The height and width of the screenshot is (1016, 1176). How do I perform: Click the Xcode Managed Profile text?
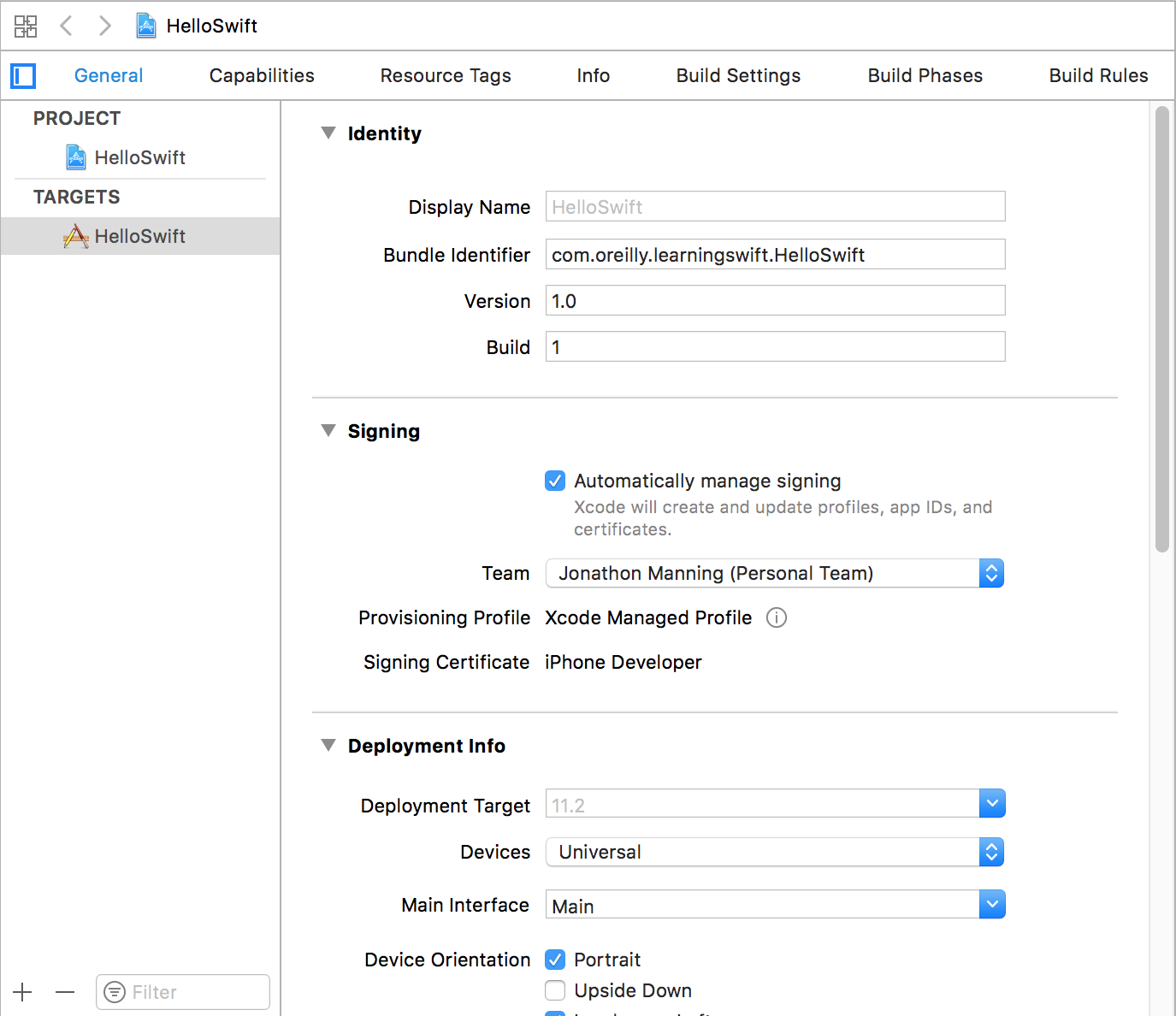coord(648,617)
